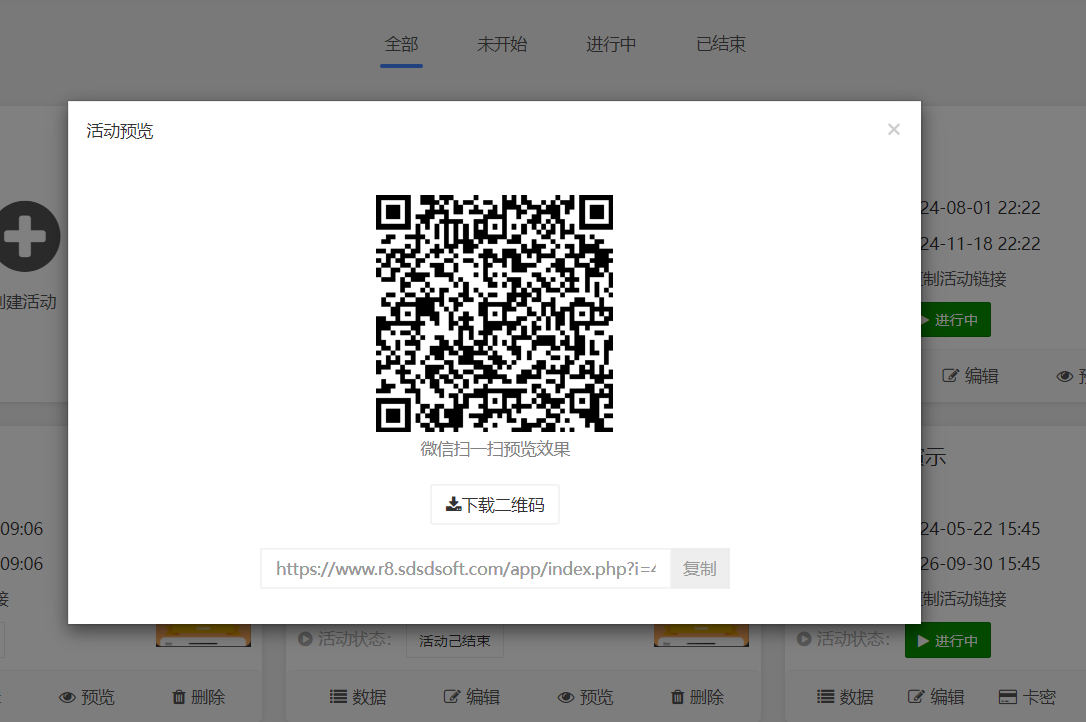Click the phone thumbnail in the bottom-left card
The height and width of the screenshot is (722, 1086).
[203, 635]
